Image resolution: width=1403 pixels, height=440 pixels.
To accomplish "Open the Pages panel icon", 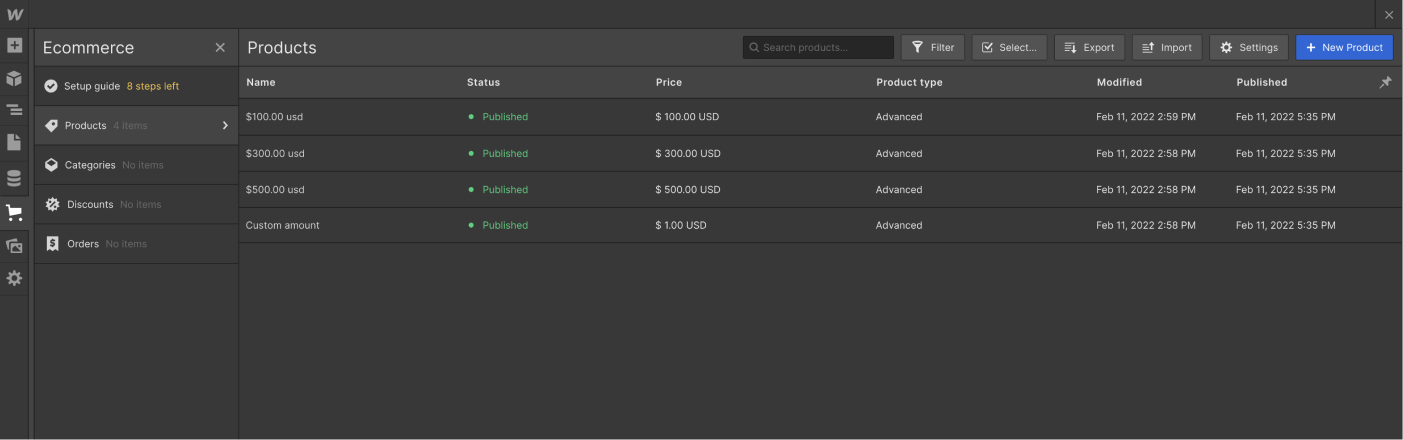I will 14,143.
